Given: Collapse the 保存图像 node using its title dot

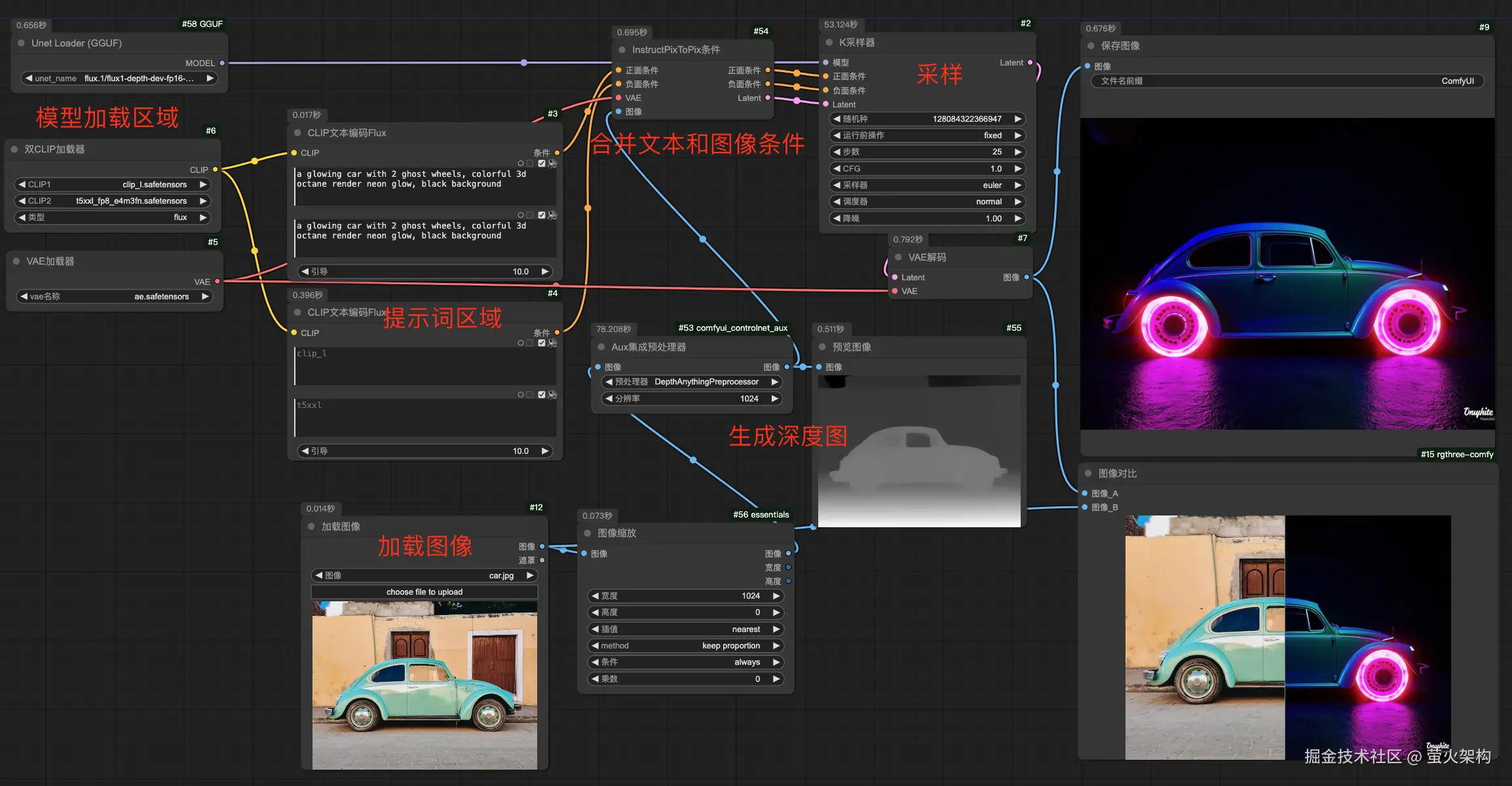Looking at the screenshot, I should [x=1091, y=46].
